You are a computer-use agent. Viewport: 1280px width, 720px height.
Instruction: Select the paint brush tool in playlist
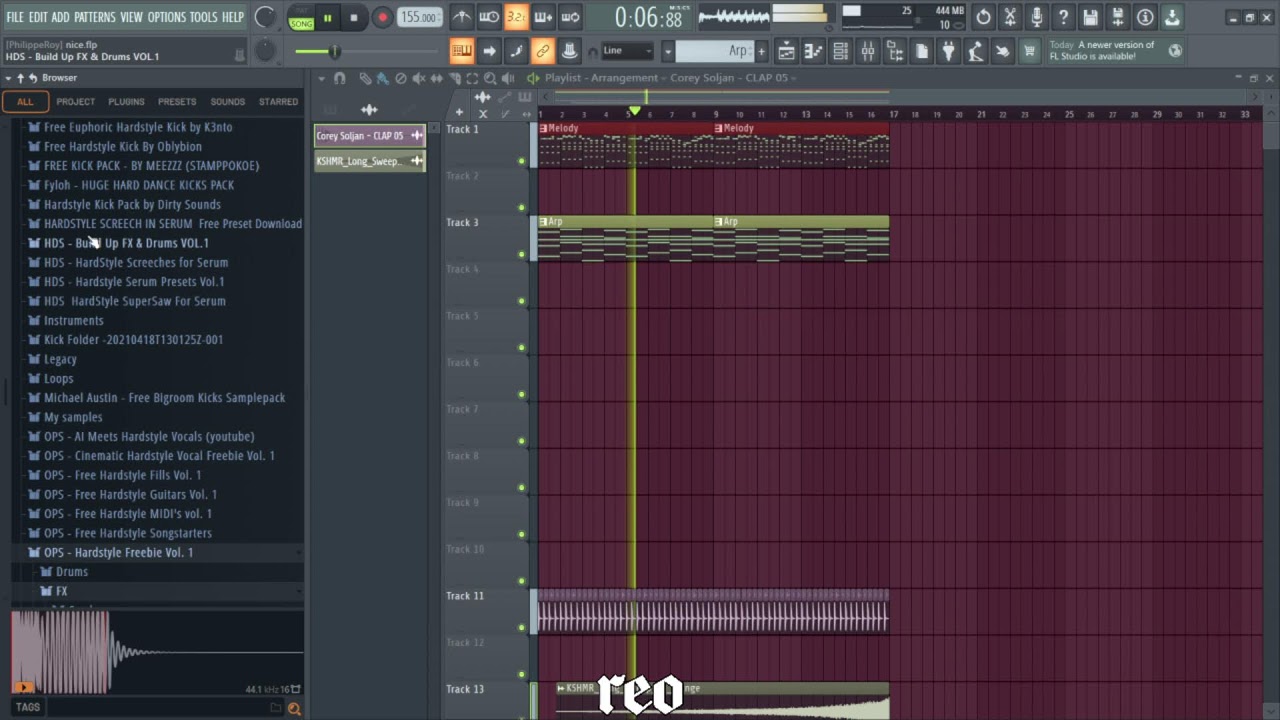tap(382, 78)
